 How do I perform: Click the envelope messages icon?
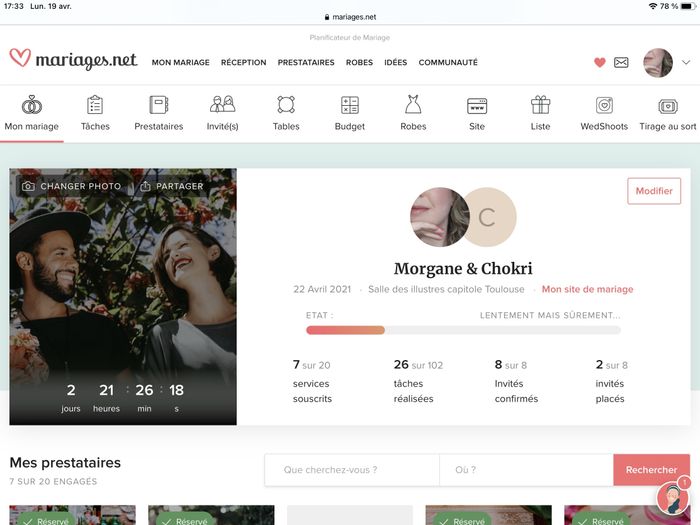point(621,62)
